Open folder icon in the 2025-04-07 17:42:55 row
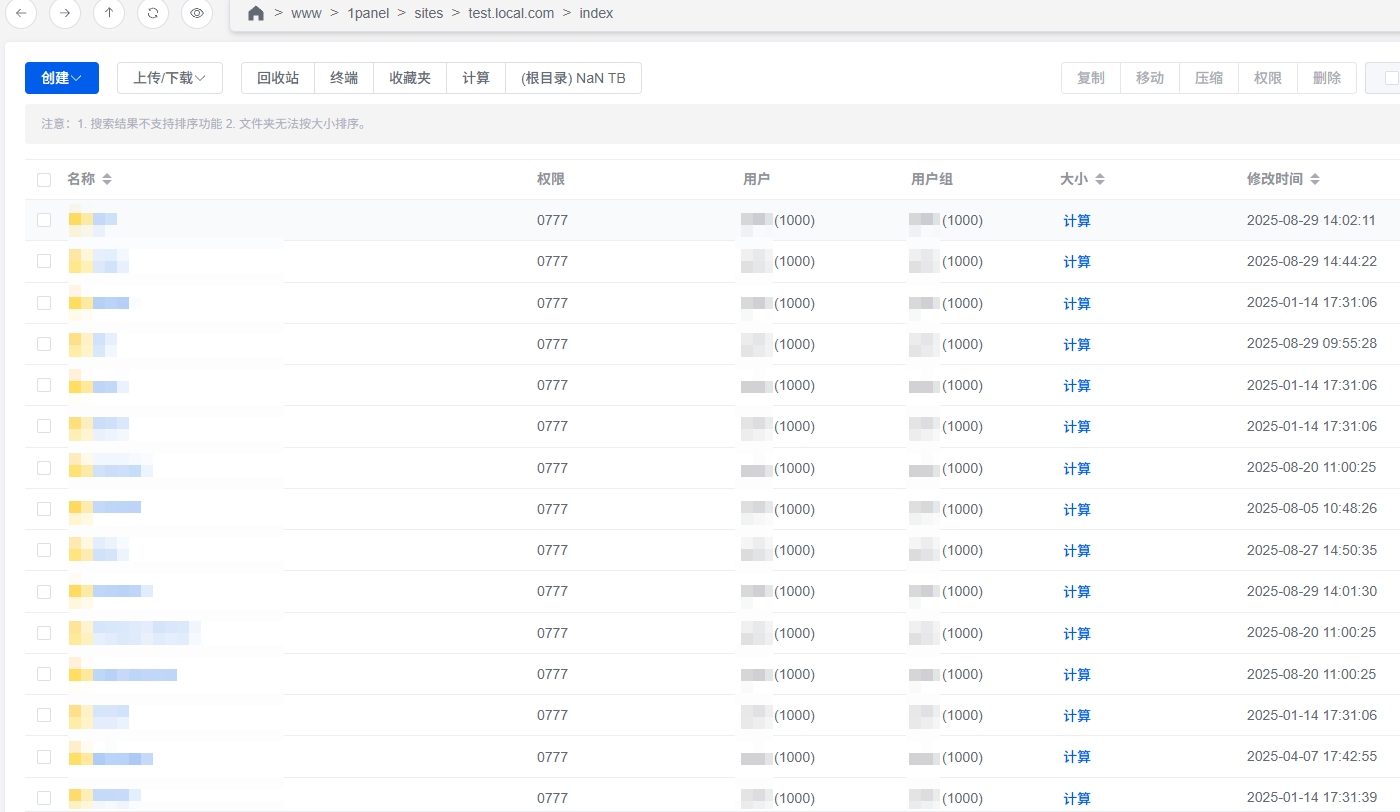Screen dimensions: 1400x812 (x=80, y=757)
